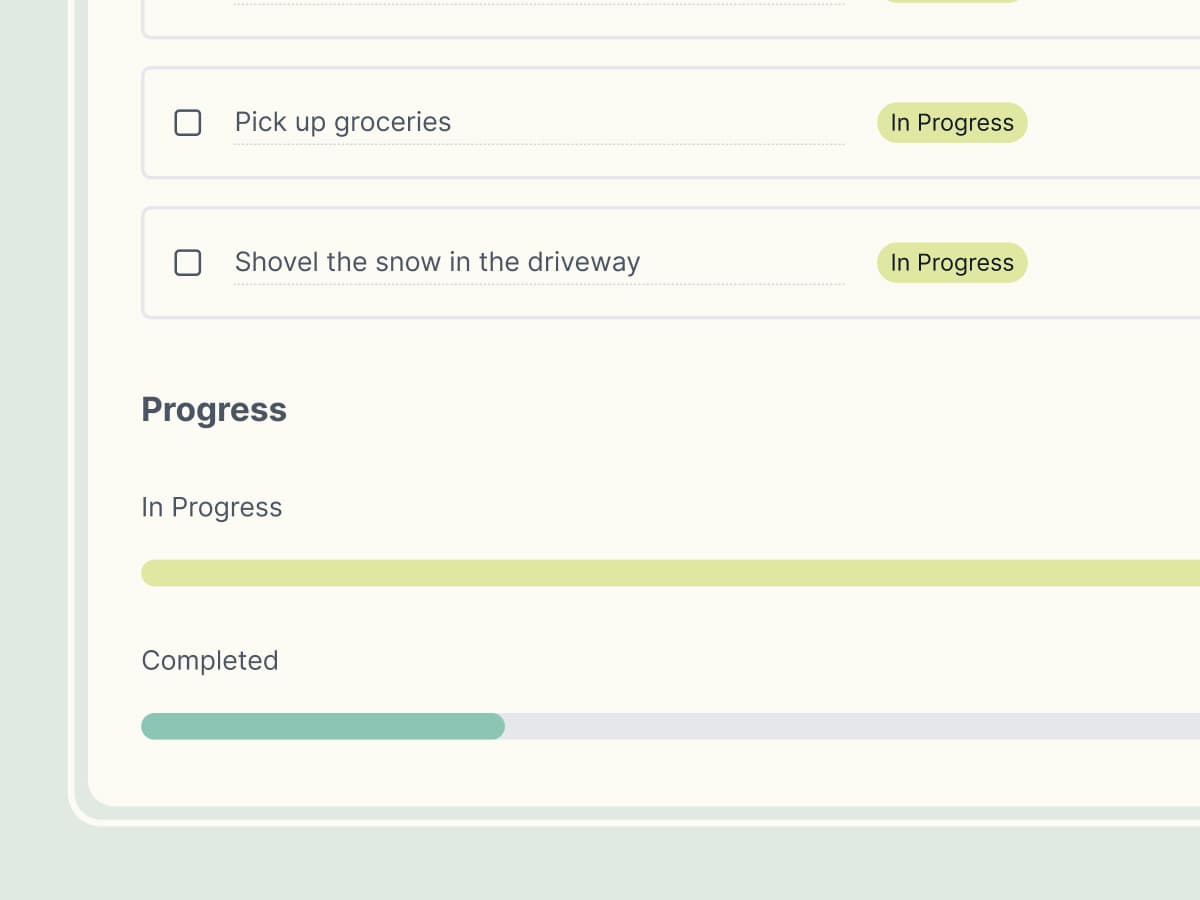The image size is (1200, 900).
Task: Select the Shovel the snow in the driveway card
Action: pos(670,262)
